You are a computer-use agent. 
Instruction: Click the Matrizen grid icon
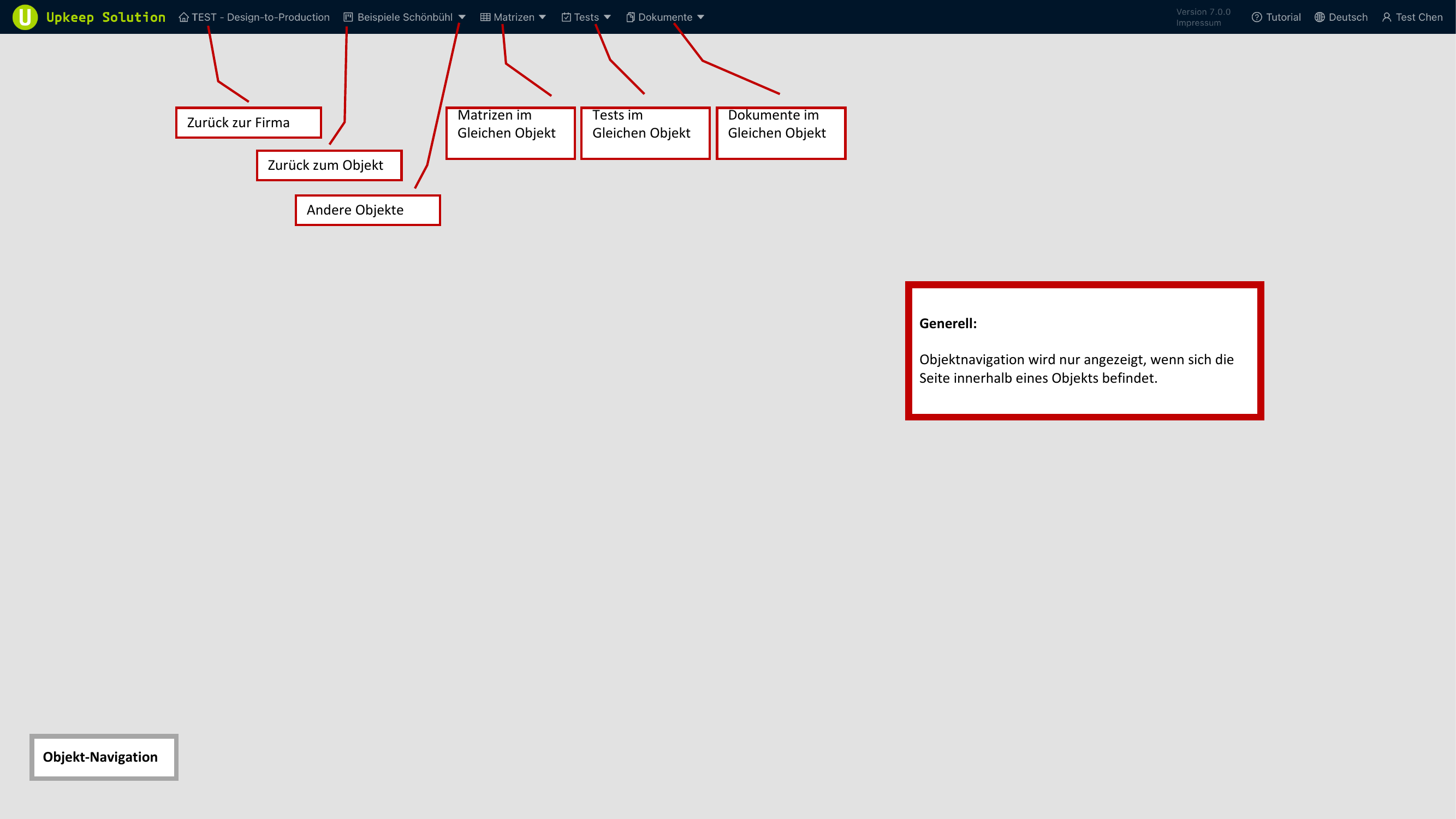coord(485,17)
